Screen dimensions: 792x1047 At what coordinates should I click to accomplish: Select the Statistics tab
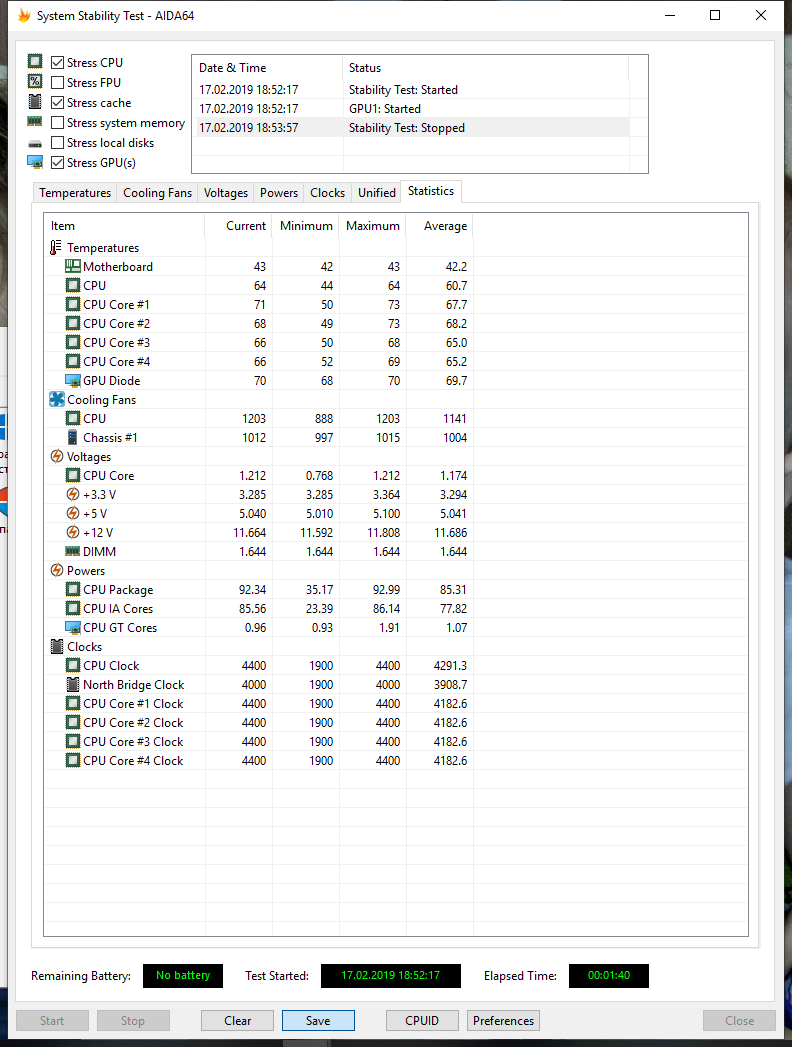click(431, 191)
